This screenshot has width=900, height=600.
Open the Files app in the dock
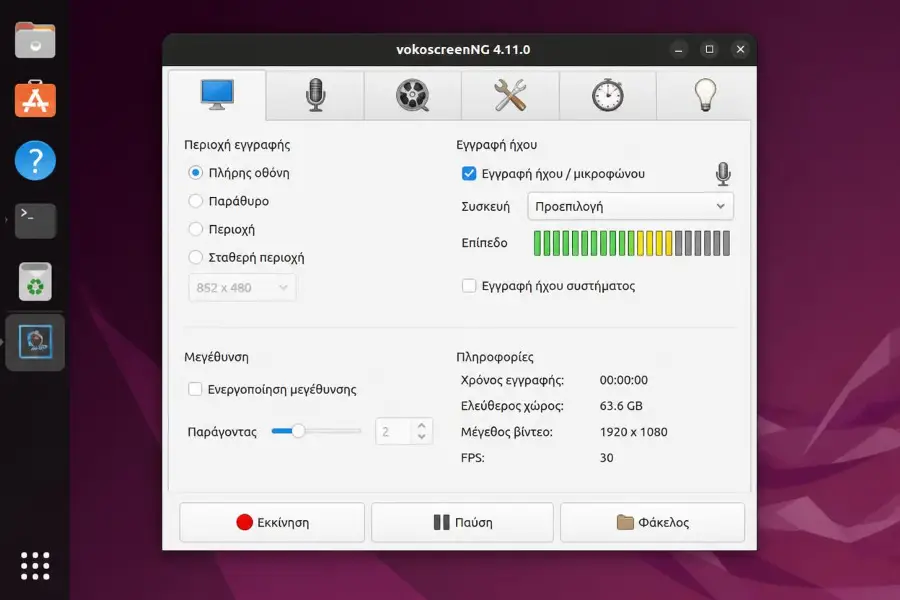[x=35, y=40]
